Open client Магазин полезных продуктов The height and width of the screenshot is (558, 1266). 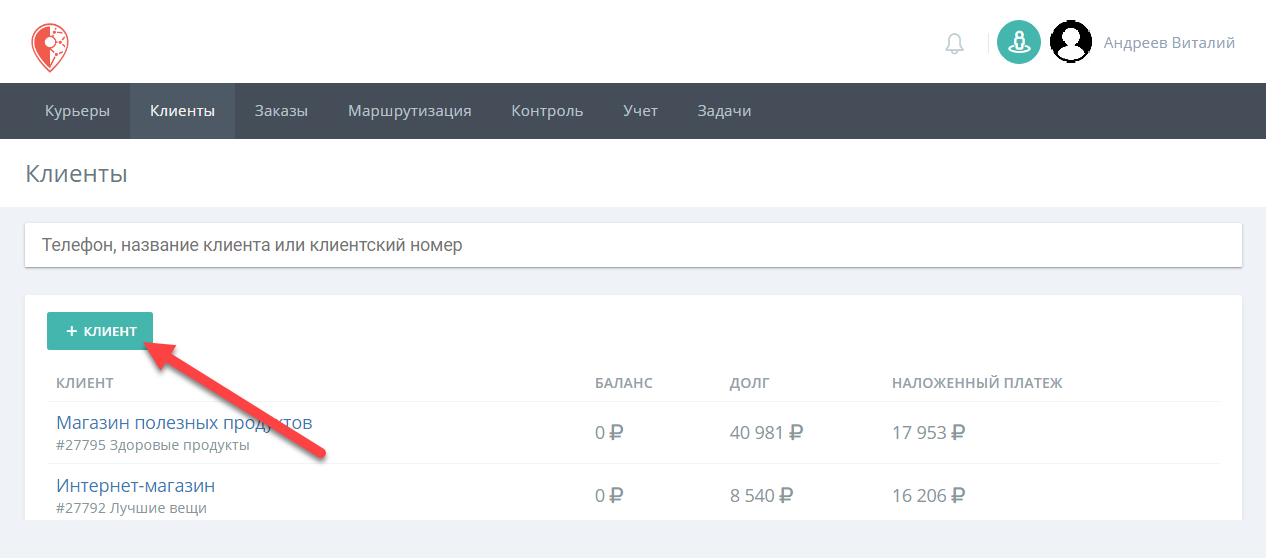184,422
